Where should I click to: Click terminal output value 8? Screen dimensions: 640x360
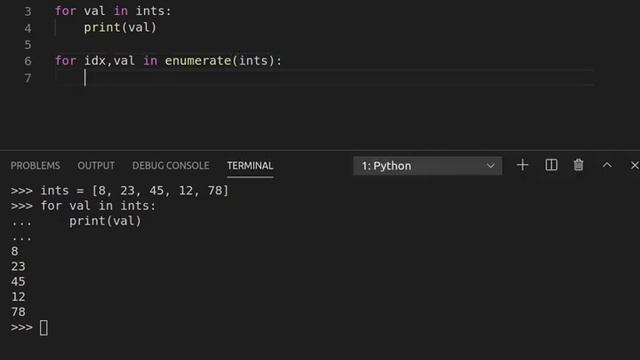(15, 251)
